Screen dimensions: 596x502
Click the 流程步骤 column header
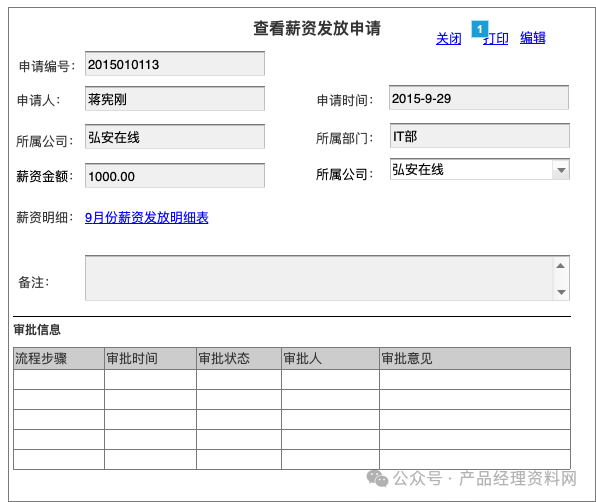pos(59,358)
